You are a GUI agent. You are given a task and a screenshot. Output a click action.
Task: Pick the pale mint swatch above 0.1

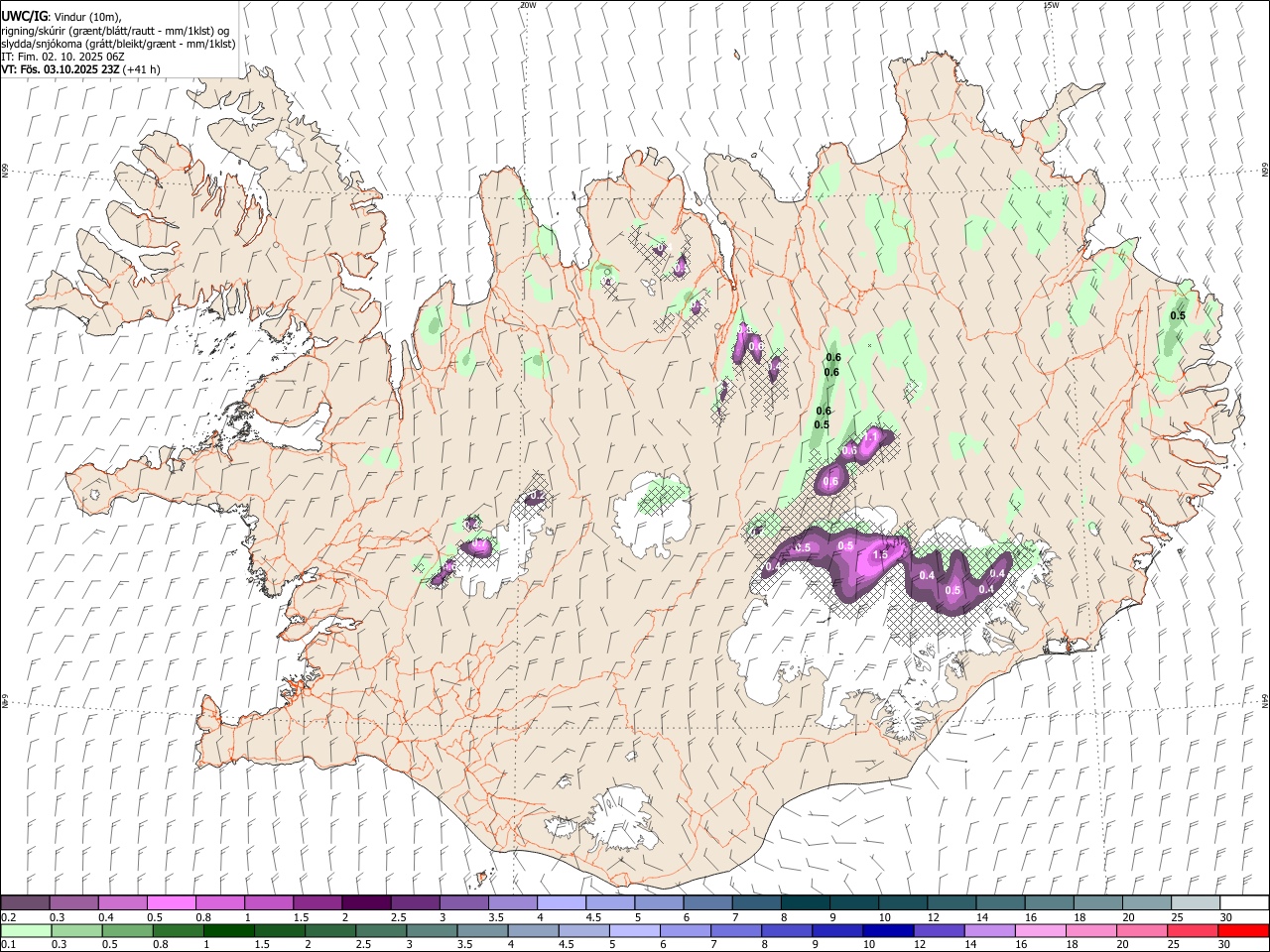coord(26,930)
